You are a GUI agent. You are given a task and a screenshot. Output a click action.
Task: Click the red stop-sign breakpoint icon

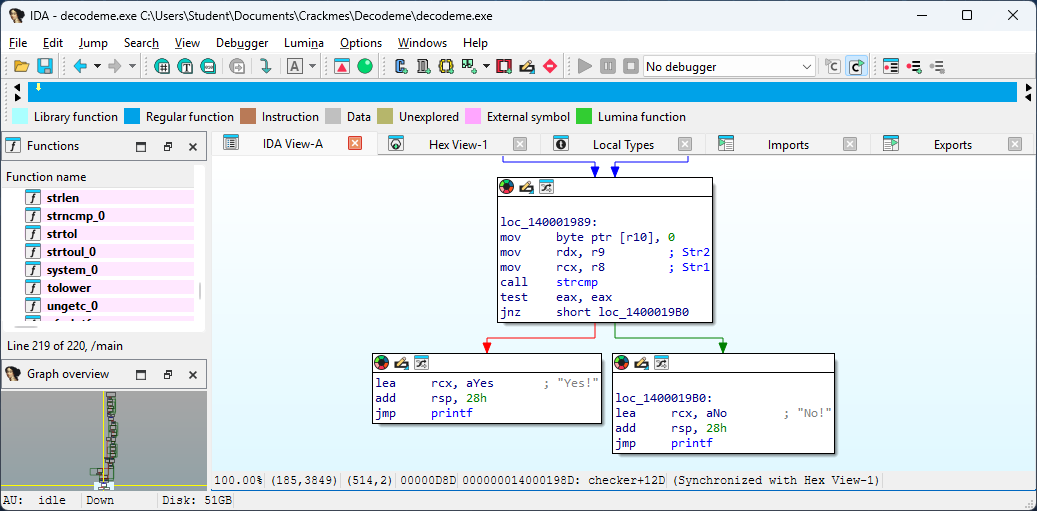pyautogui.click(x=550, y=67)
